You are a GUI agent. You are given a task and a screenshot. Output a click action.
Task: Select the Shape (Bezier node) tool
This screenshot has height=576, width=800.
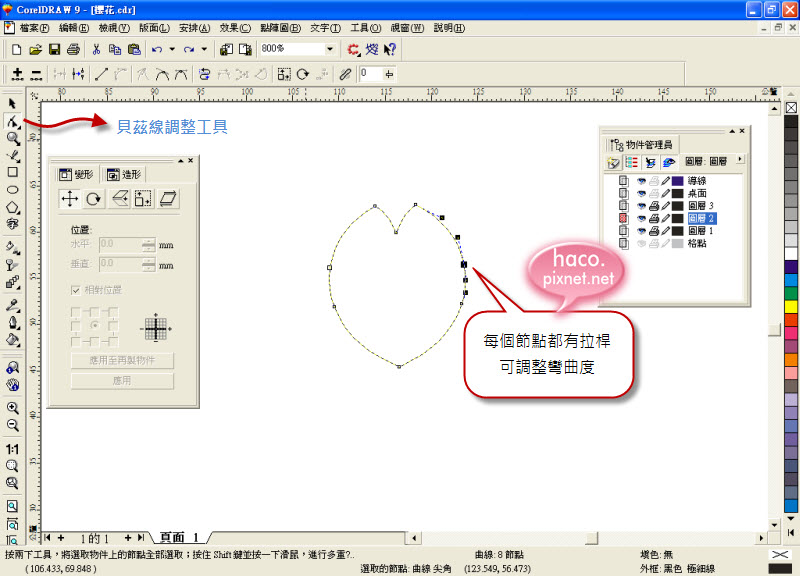click(12, 121)
